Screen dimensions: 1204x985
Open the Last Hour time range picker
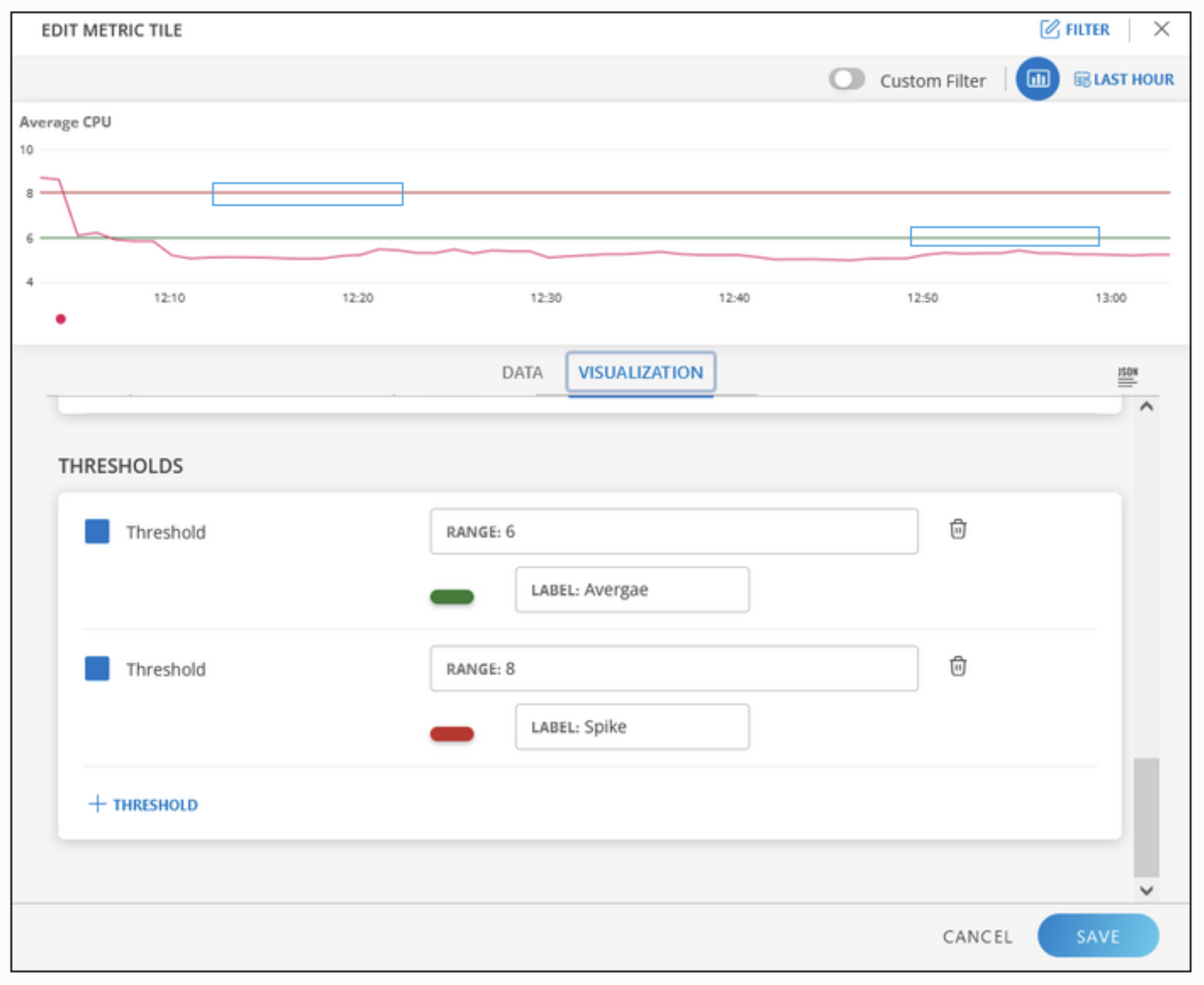[1124, 80]
